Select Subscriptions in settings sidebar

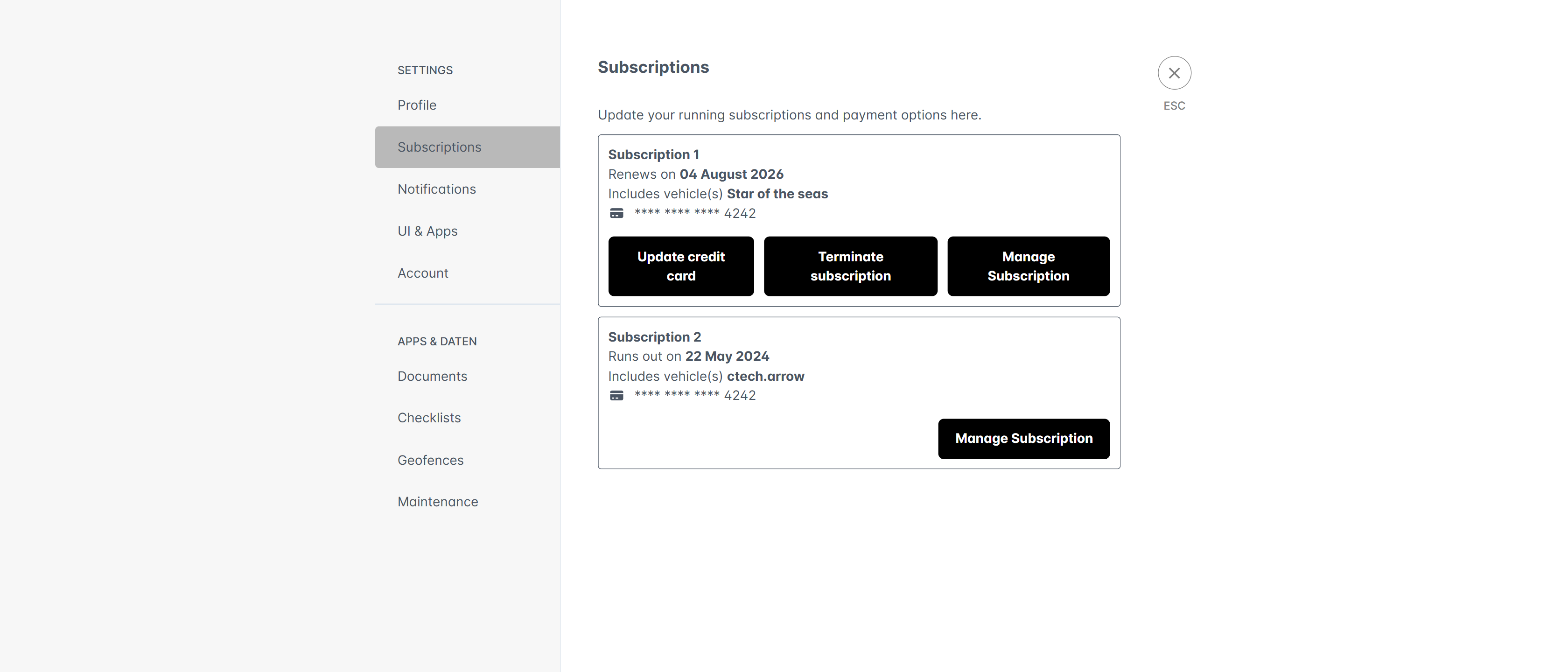click(x=439, y=147)
